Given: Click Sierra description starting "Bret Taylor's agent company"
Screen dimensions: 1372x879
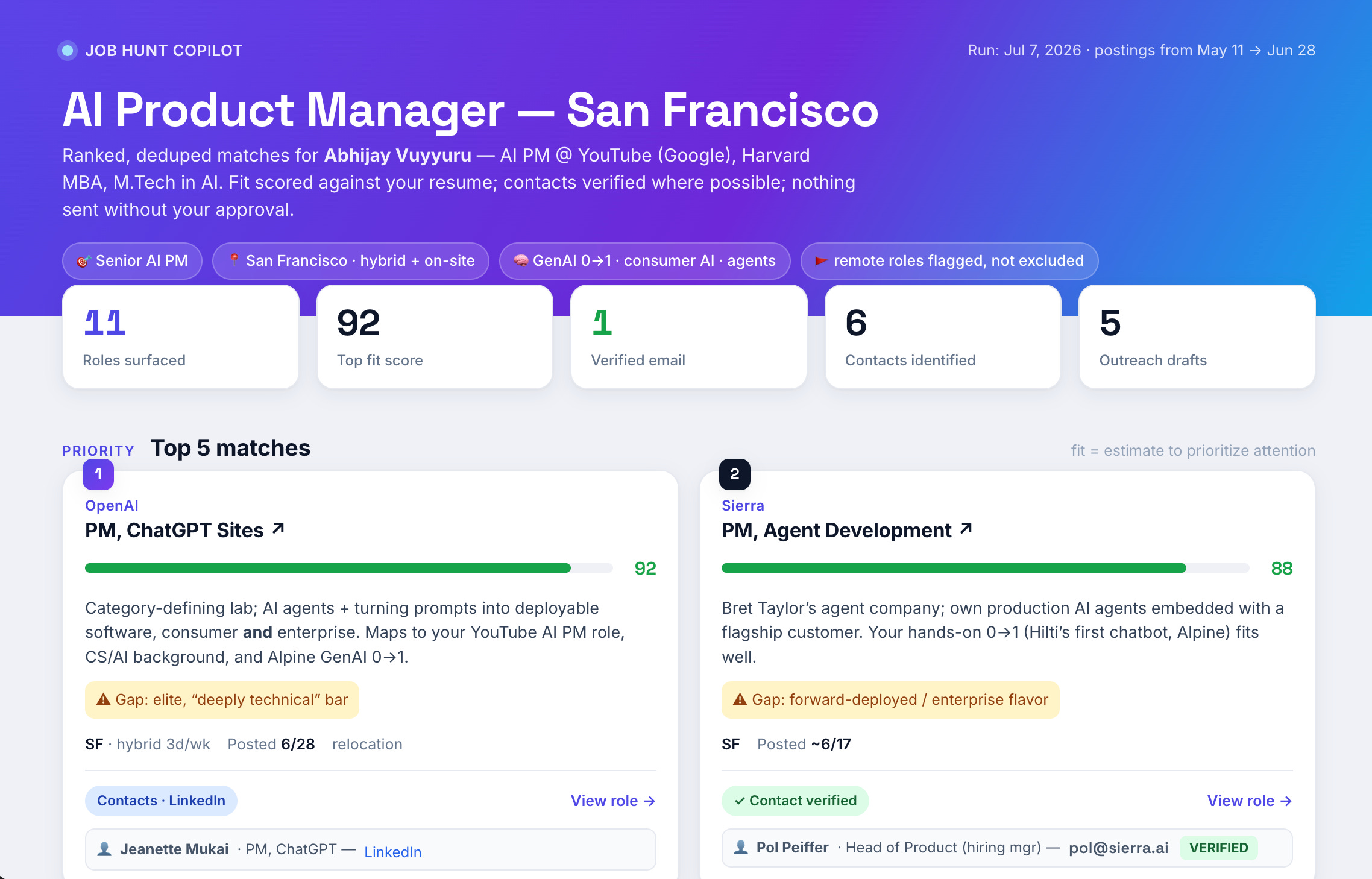Looking at the screenshot, I should pyautogui.click(x=1002, y=632).
